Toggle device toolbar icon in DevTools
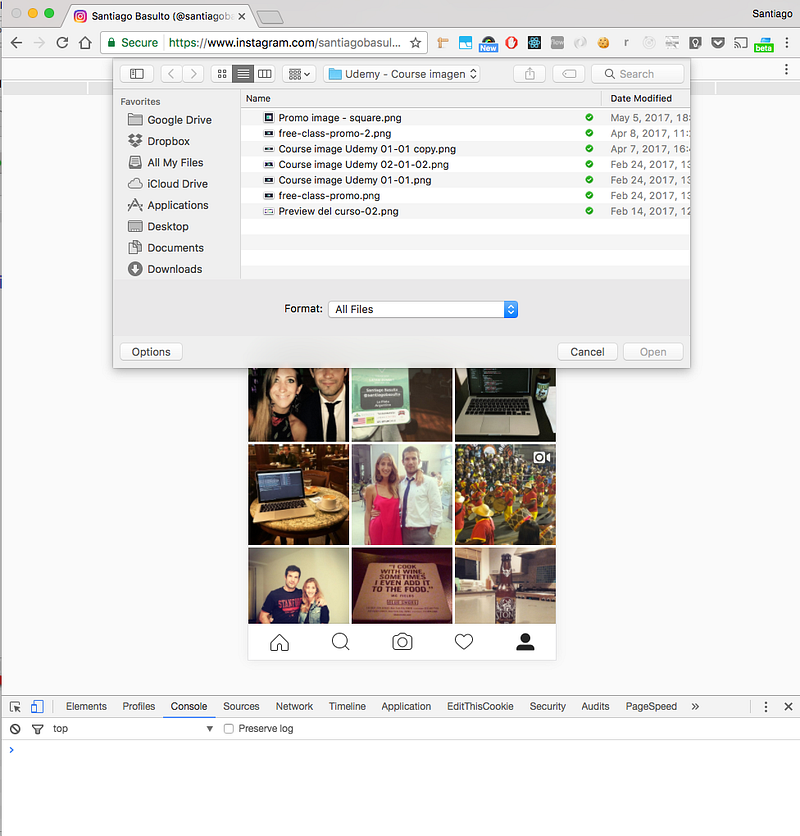The image size is (800, 836). 37,706
